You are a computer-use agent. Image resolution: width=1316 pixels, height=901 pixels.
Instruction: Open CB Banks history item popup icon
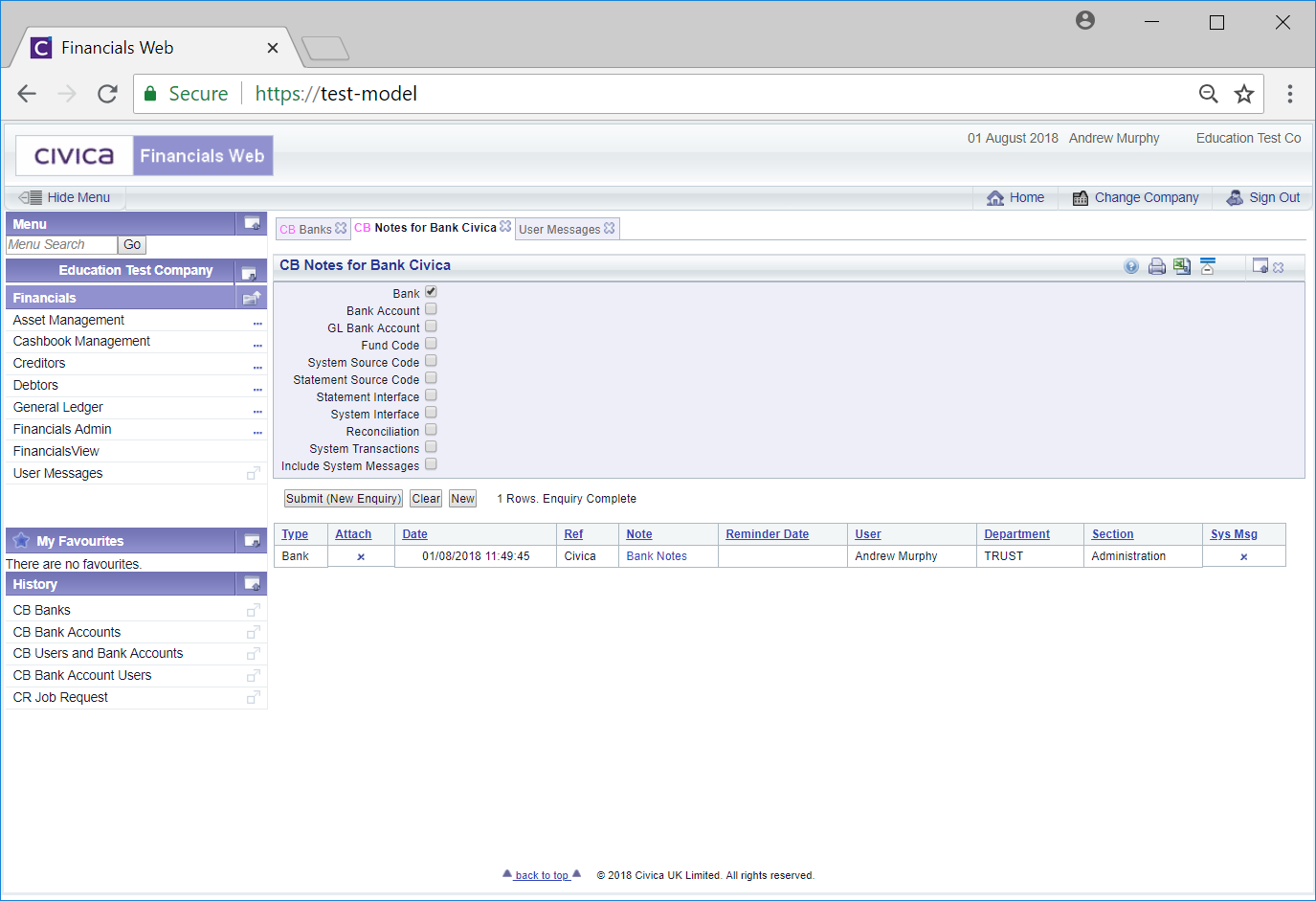tap(254, 610)
